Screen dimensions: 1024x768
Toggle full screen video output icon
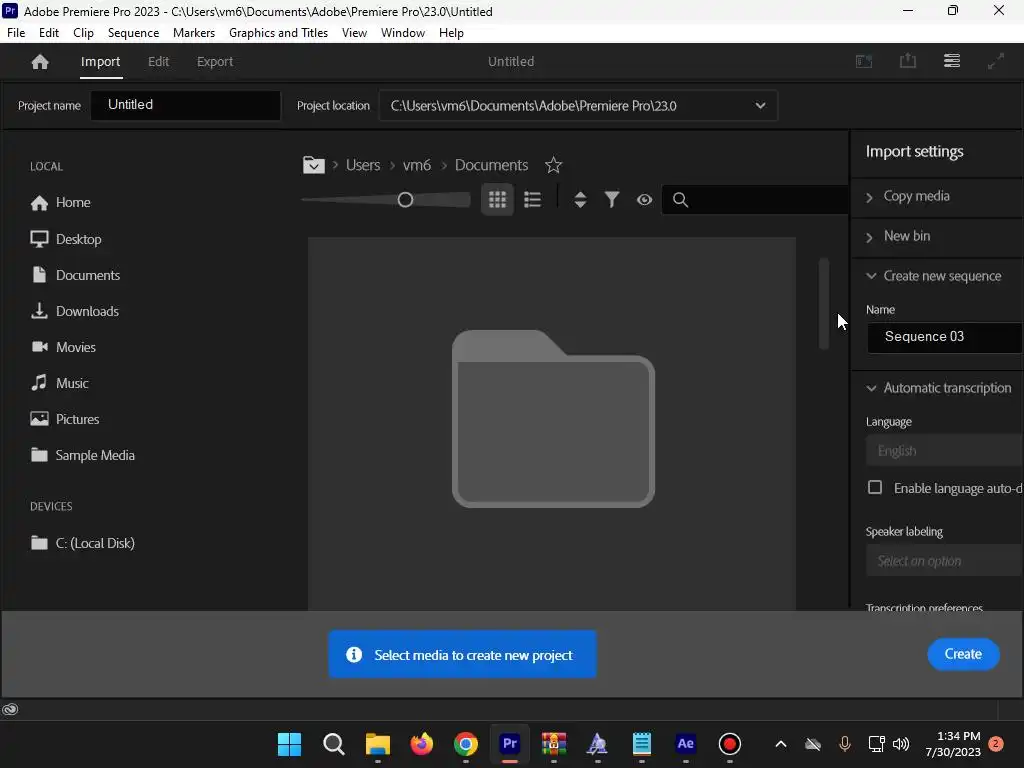click(x=995, y=61)
